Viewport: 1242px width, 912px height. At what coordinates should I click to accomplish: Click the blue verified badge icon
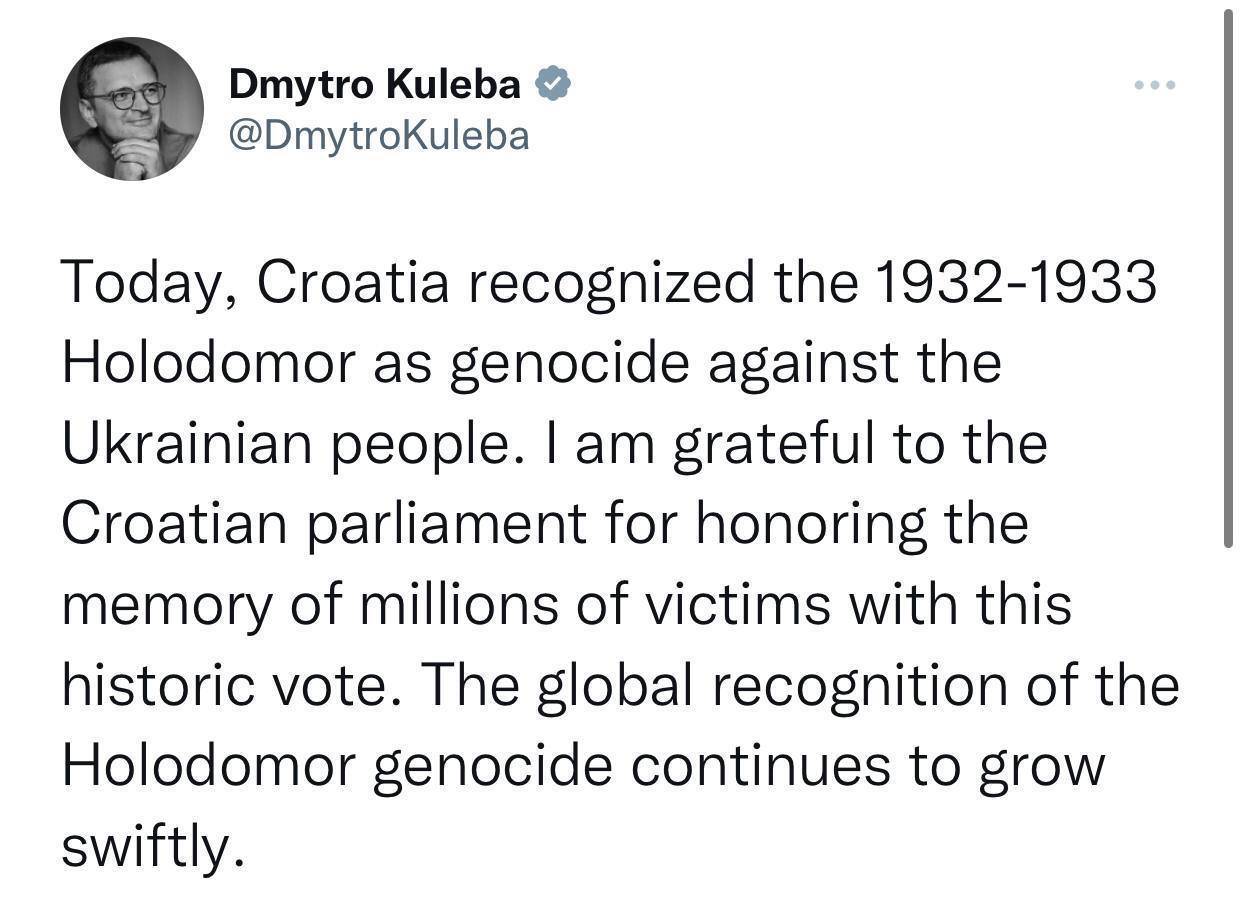click(554, 85)
